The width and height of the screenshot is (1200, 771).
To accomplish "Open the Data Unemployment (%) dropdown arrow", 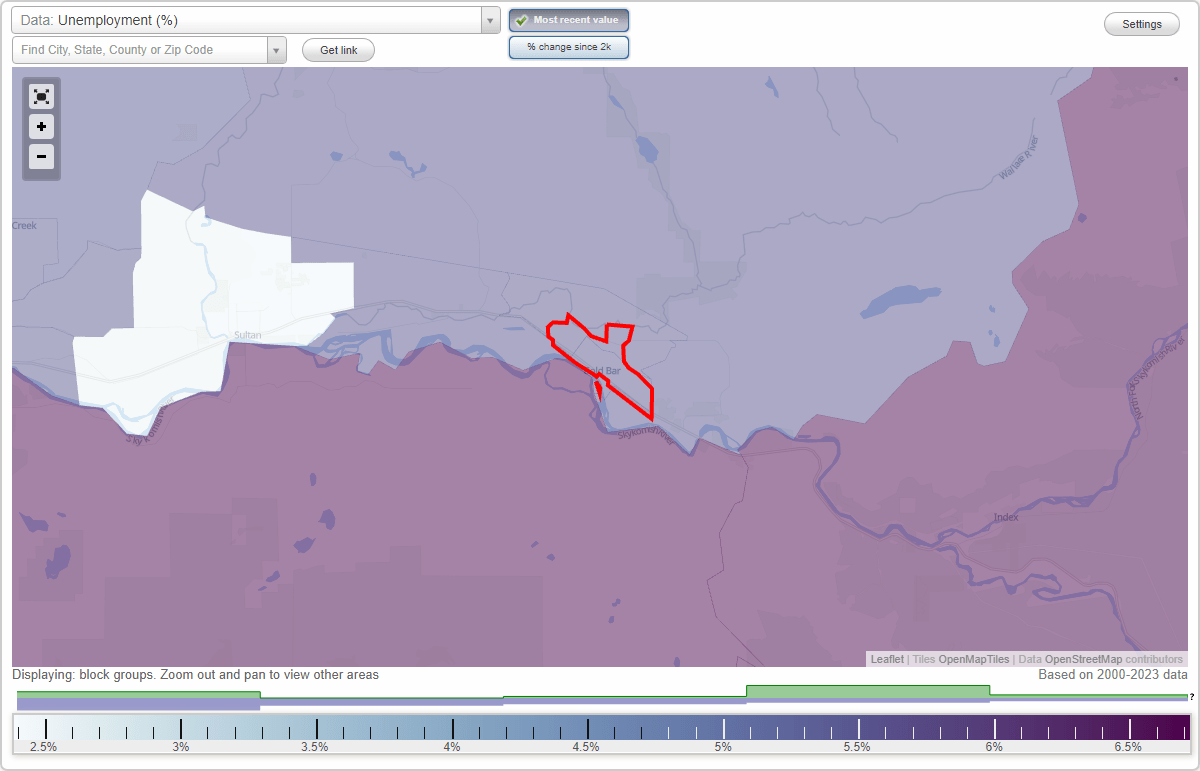I will point(490,21).
